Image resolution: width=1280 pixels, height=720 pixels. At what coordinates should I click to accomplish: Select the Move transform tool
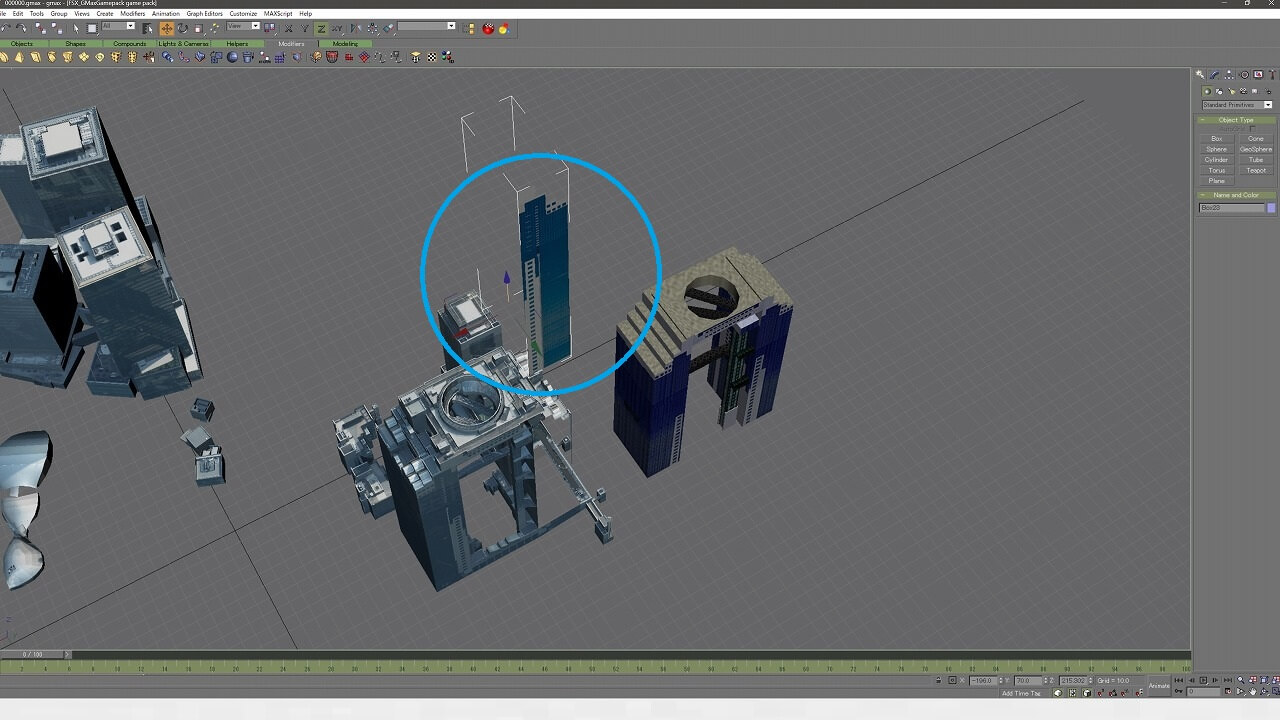click(x=166, y=29)
